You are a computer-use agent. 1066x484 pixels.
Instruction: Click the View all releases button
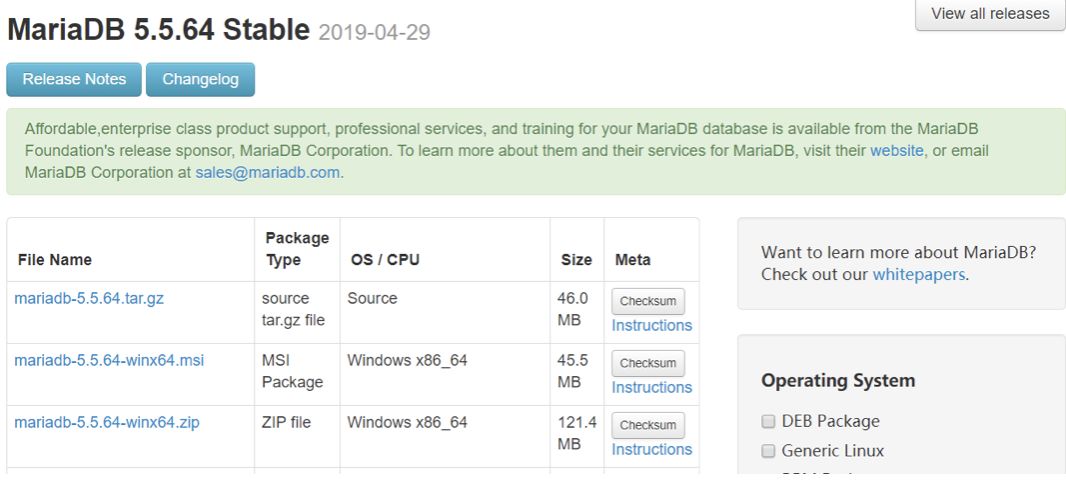coord(990,14)
